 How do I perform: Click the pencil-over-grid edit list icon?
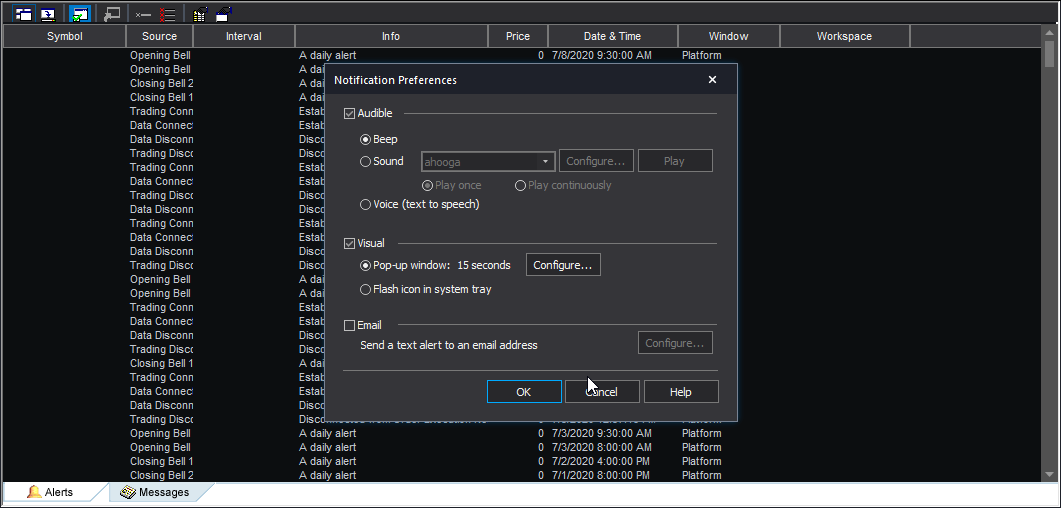199,14
